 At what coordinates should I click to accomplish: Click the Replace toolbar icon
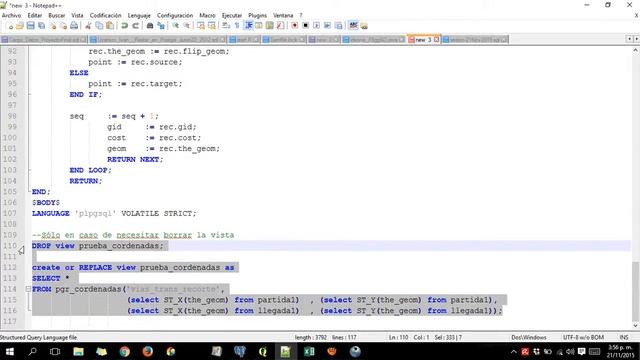161,26
